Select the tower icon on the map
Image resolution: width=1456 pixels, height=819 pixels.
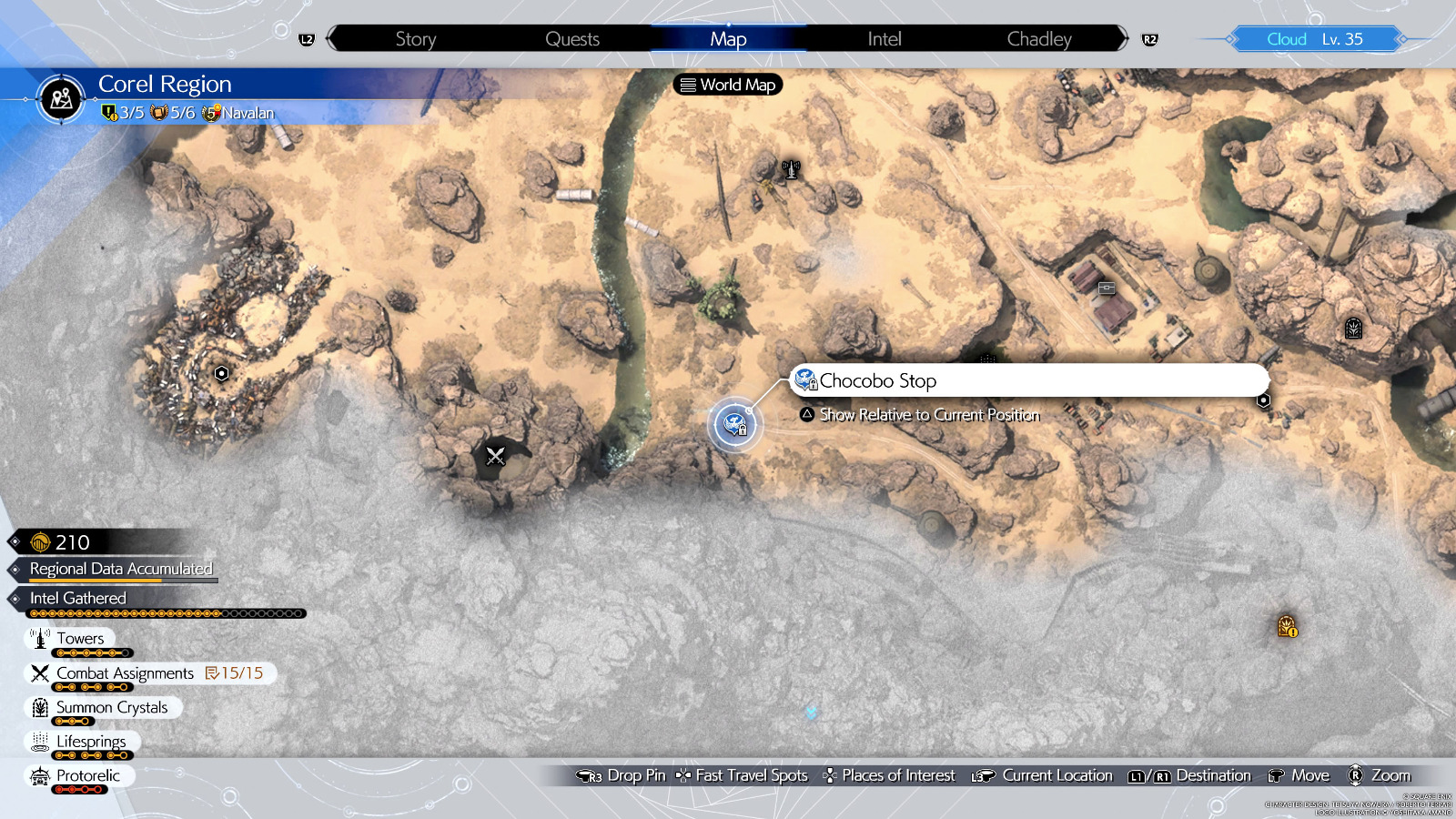coord(791,169)
